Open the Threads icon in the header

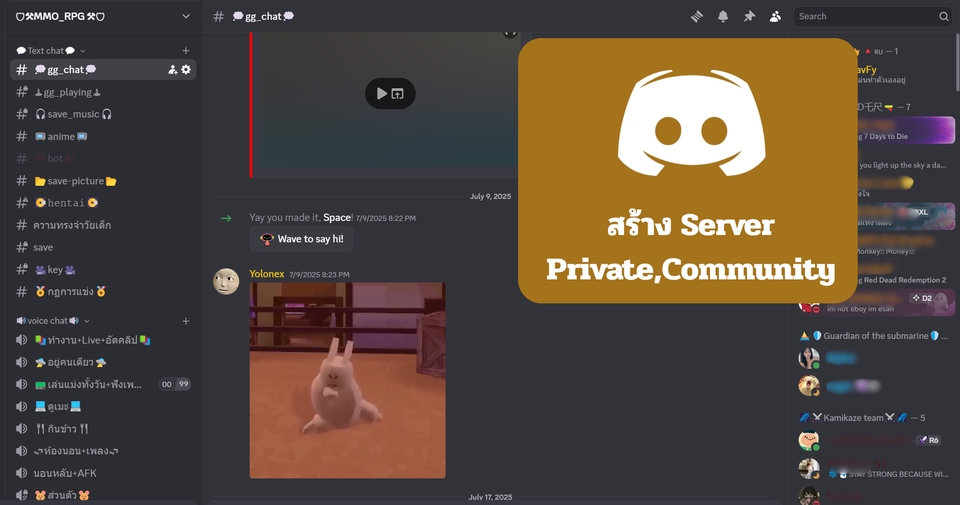pos(697,16)
